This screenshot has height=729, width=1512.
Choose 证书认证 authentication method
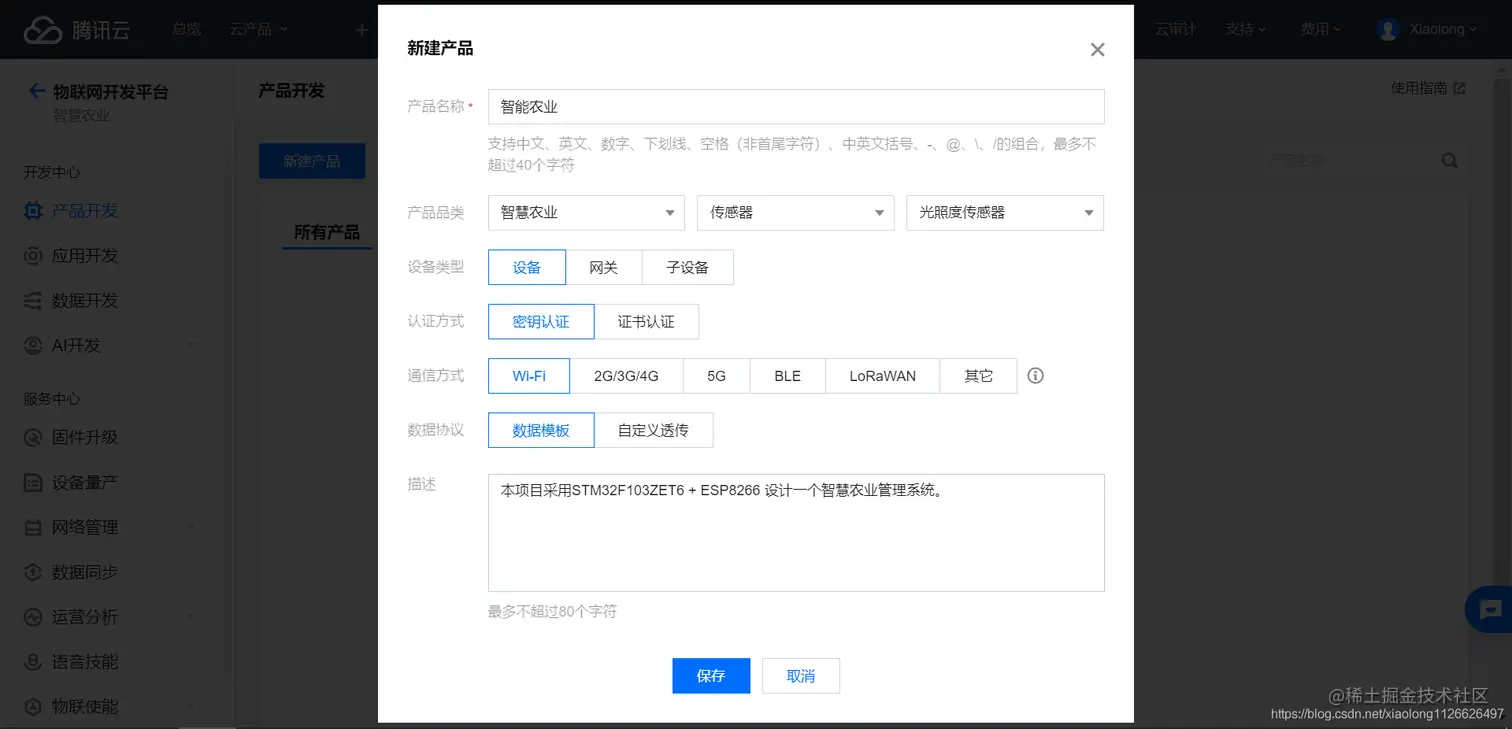coord(646,321)
